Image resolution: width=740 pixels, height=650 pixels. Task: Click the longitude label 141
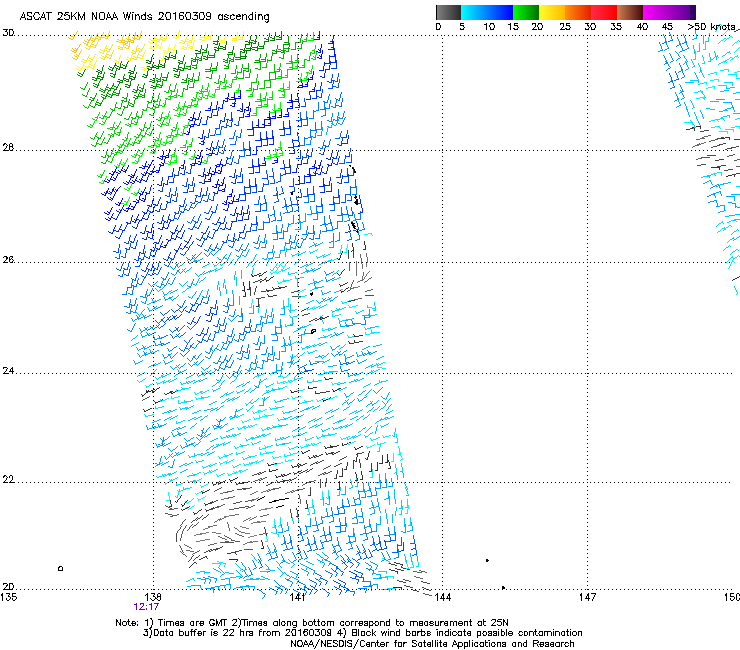(x=297, y=597)
